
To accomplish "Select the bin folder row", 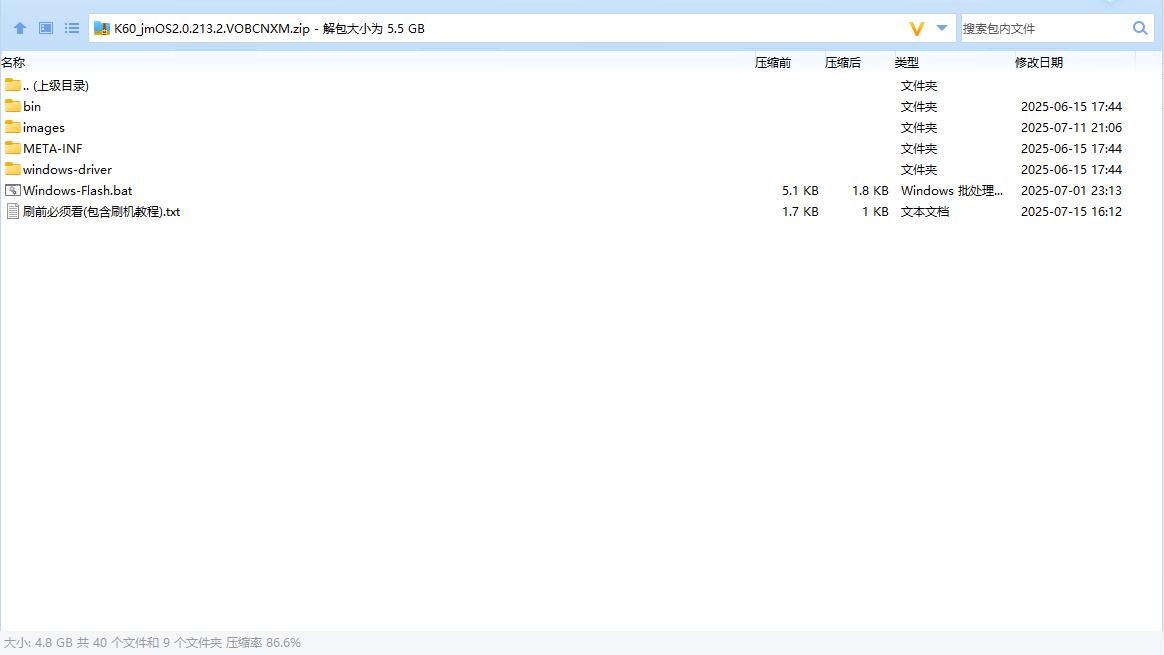I will pos(567,106).
